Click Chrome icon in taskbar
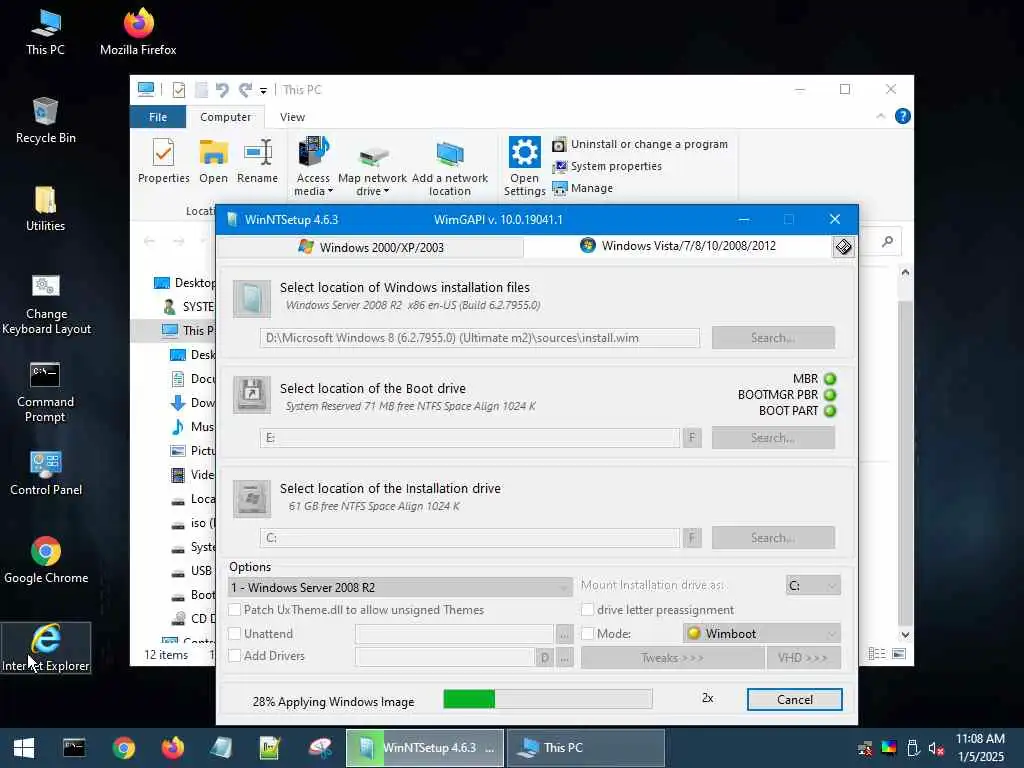The height and width of the screenshot is (768, 1024). (x=123, y=748)
